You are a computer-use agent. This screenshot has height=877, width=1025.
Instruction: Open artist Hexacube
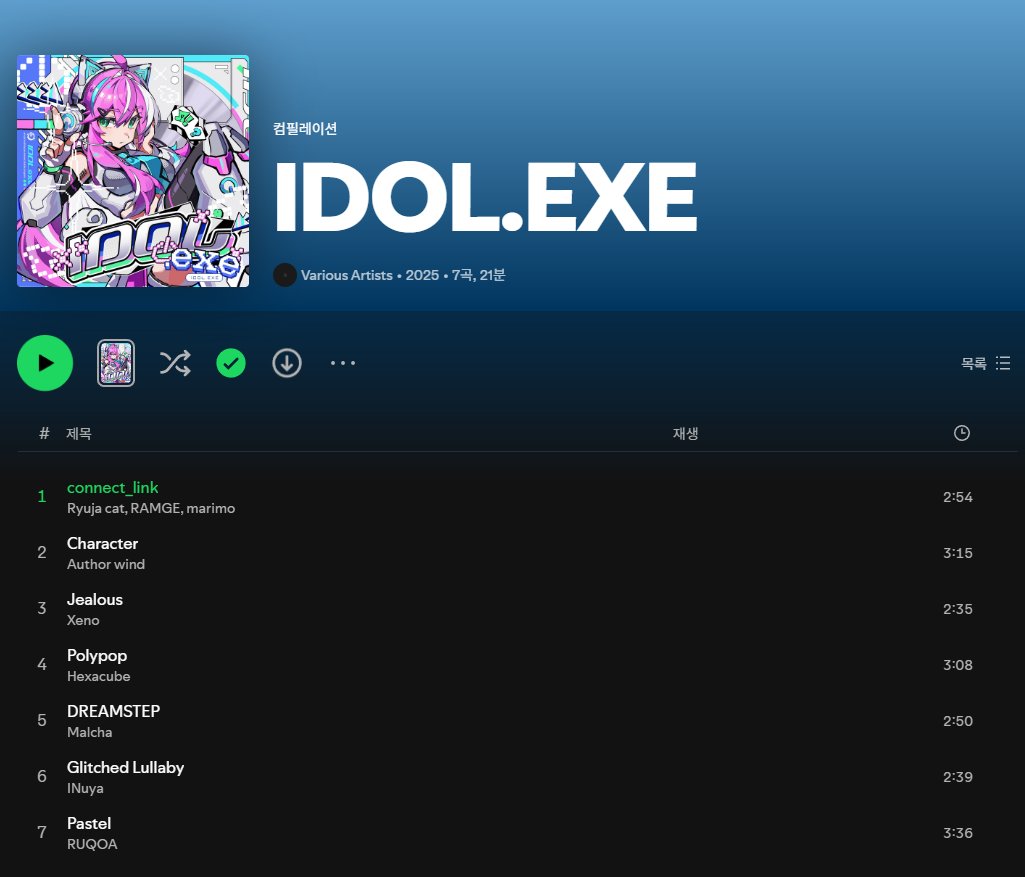tap(99, 676)
